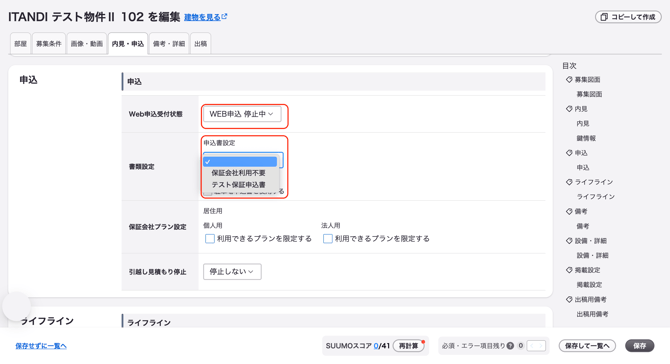Check 法人用 利用できるプランを限定する checkbox
The width and height of the screenshot is (670, 364).
[328, 238]
